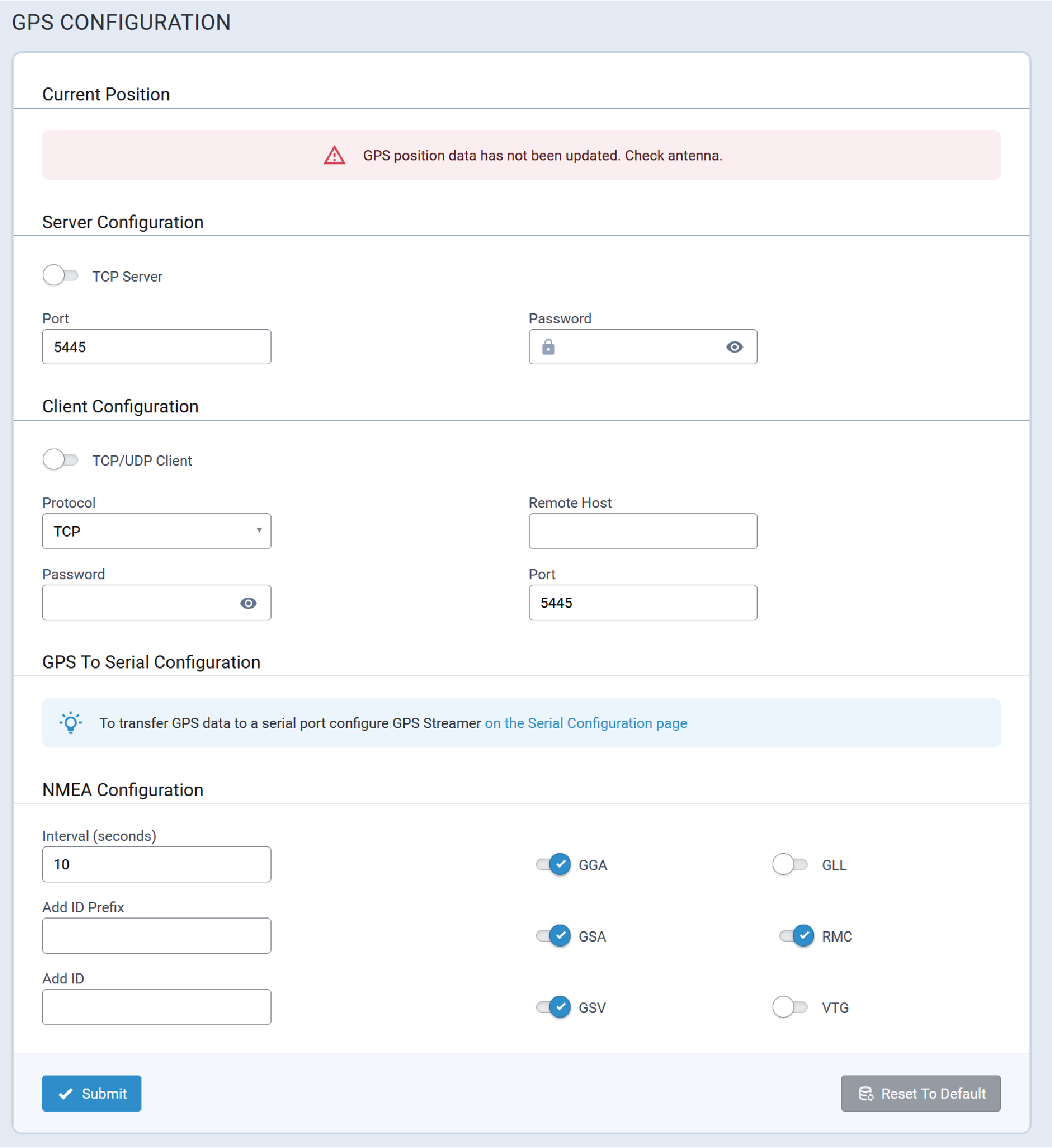Click the lock icon in Server Password

tap(548, 347)
